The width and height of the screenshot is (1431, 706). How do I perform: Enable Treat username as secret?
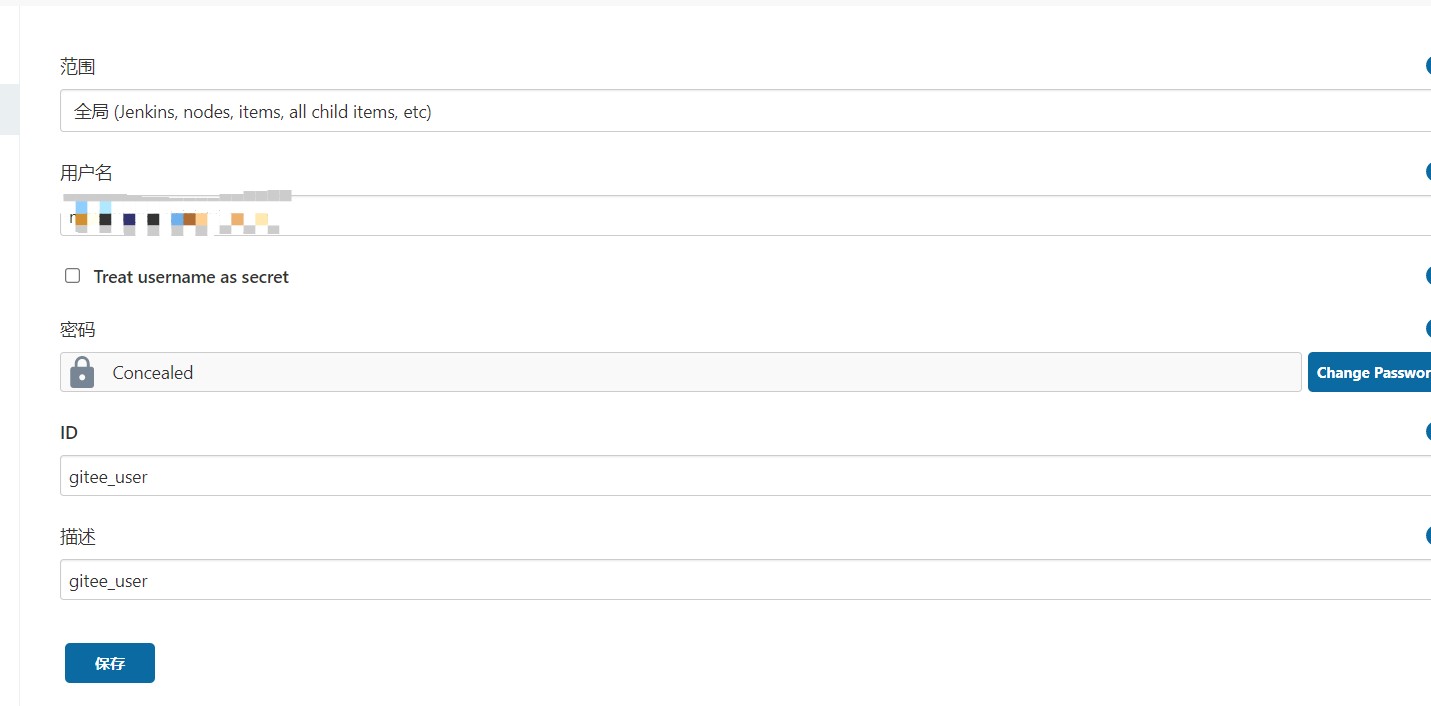(x=72, y=274)
